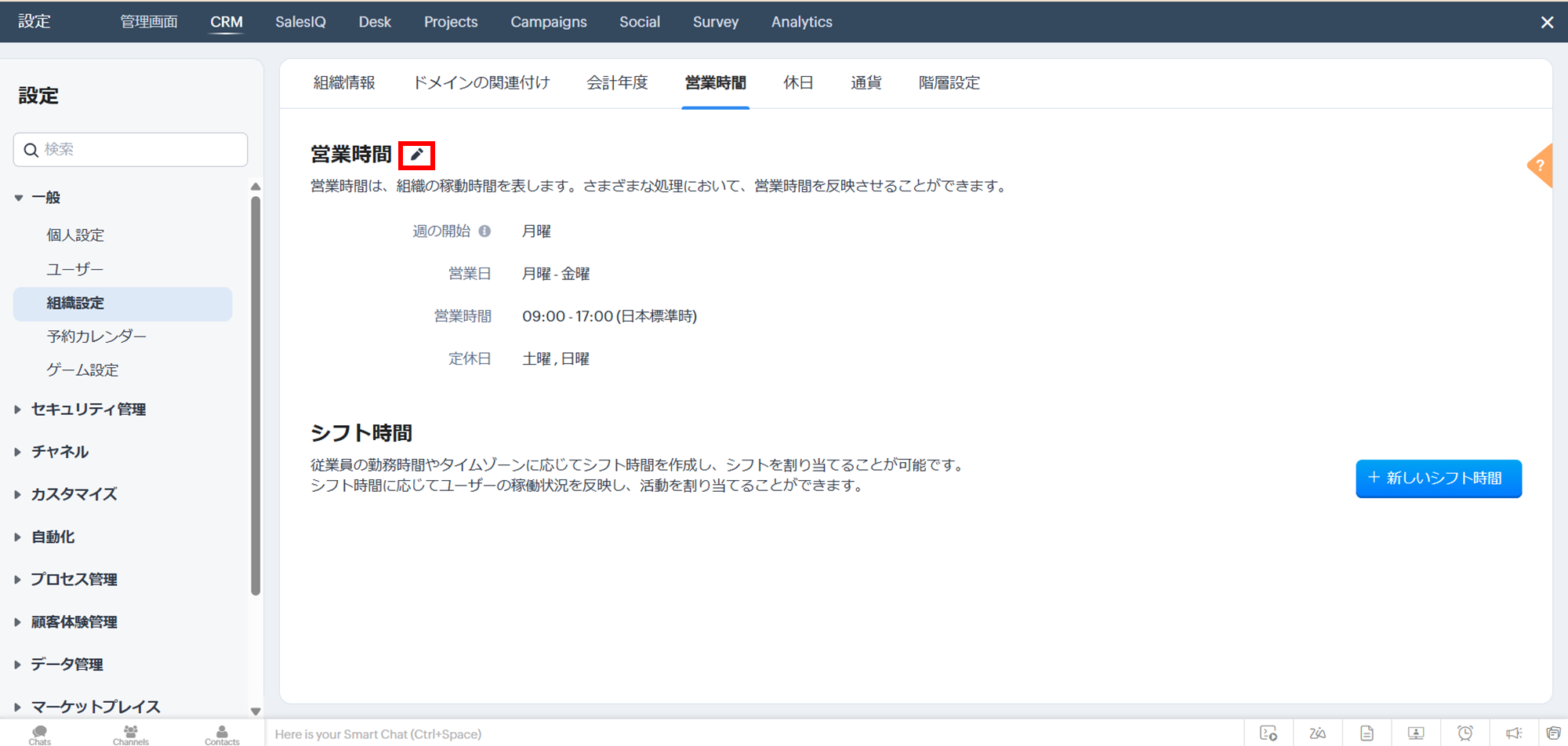Click the 新しいシフト時間 button
The image size is (1568, 746).
(1438, 479)
